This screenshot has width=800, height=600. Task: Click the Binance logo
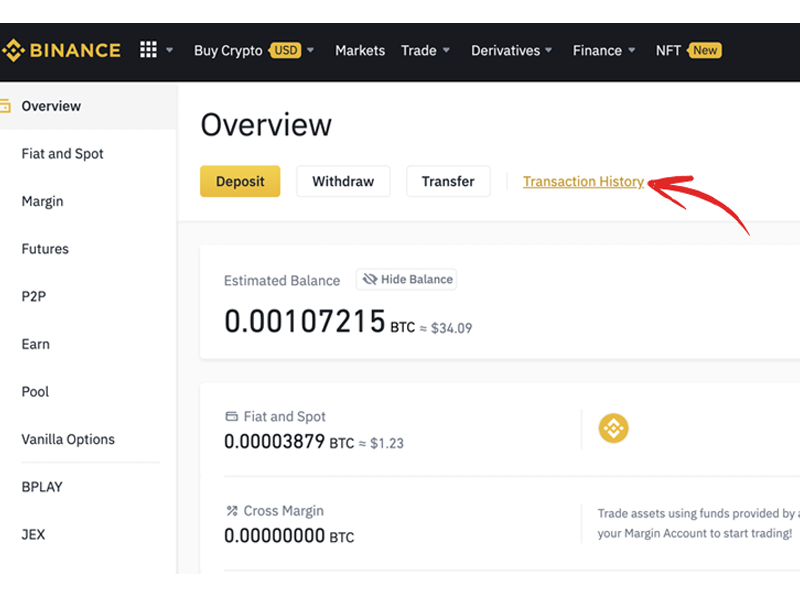tap(61, 50)
